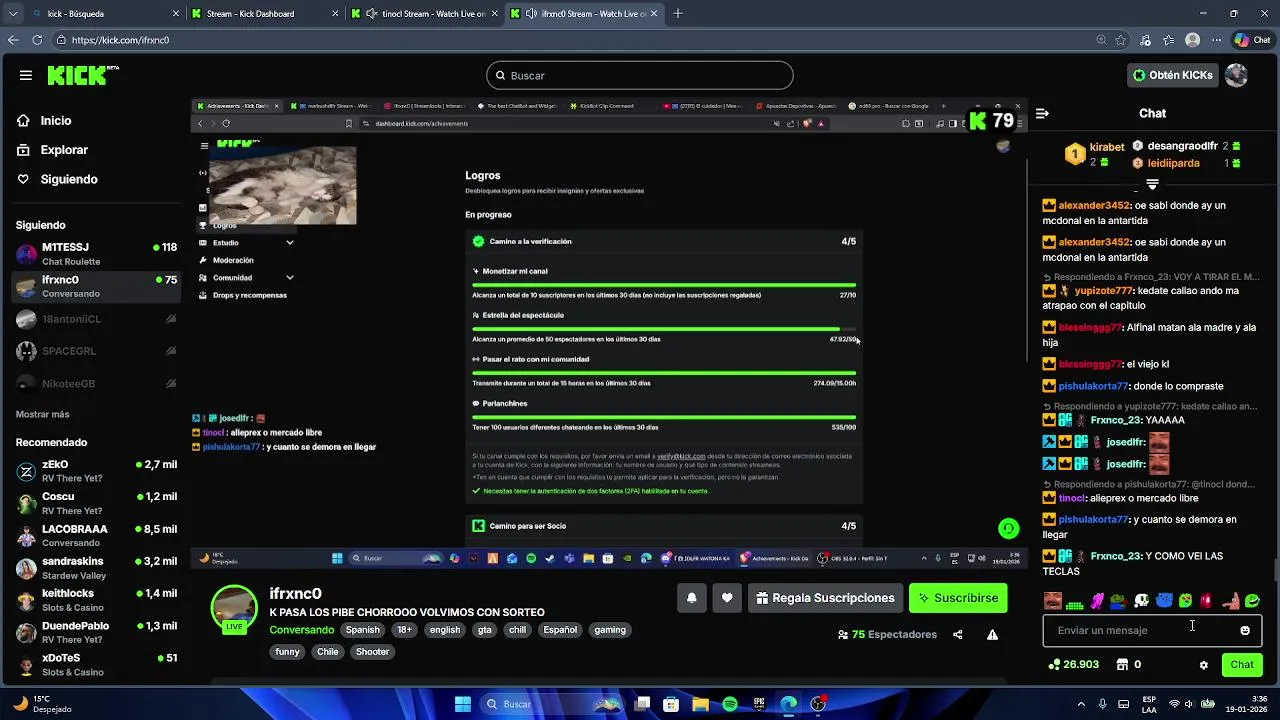
Task: Open File Explorer from the taskbar
Action: point(700,704)
